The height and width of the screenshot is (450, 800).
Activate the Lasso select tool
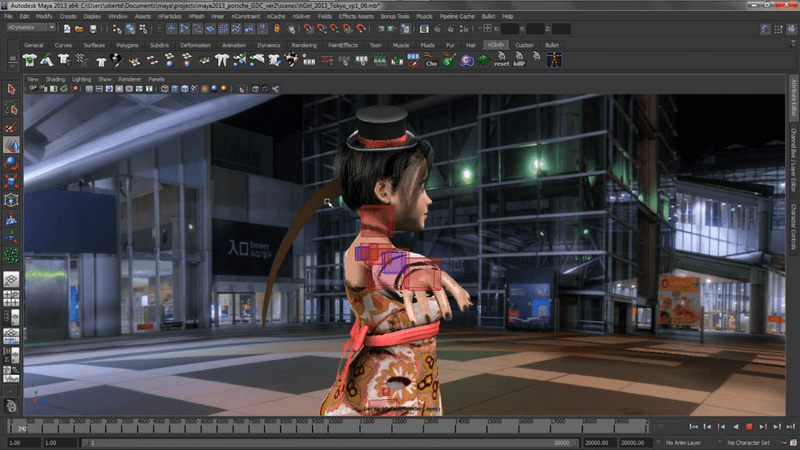[x=11, y=109]
